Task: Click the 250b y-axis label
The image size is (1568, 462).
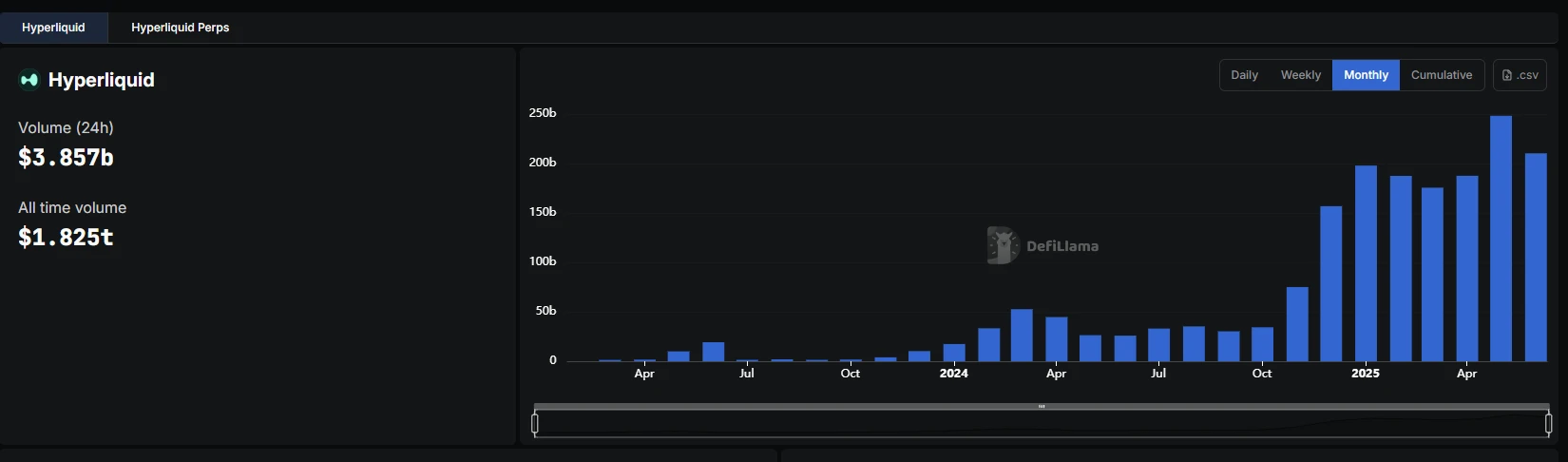Action: (543, 113)
